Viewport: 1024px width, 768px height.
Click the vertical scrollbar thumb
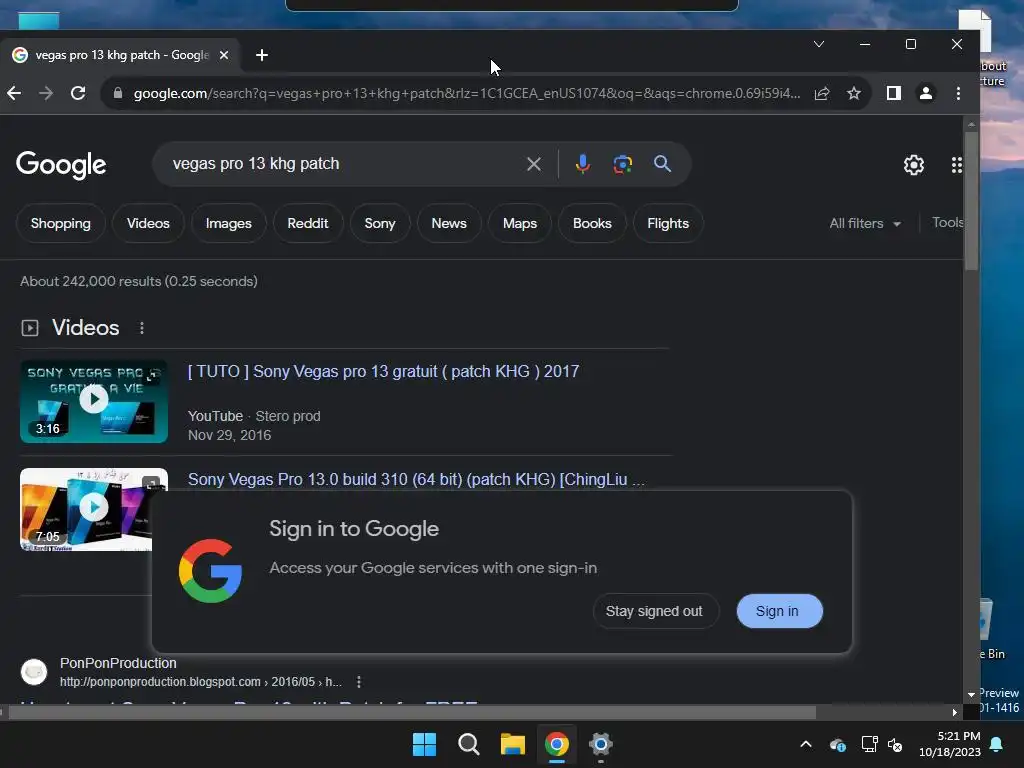point(972,200)
